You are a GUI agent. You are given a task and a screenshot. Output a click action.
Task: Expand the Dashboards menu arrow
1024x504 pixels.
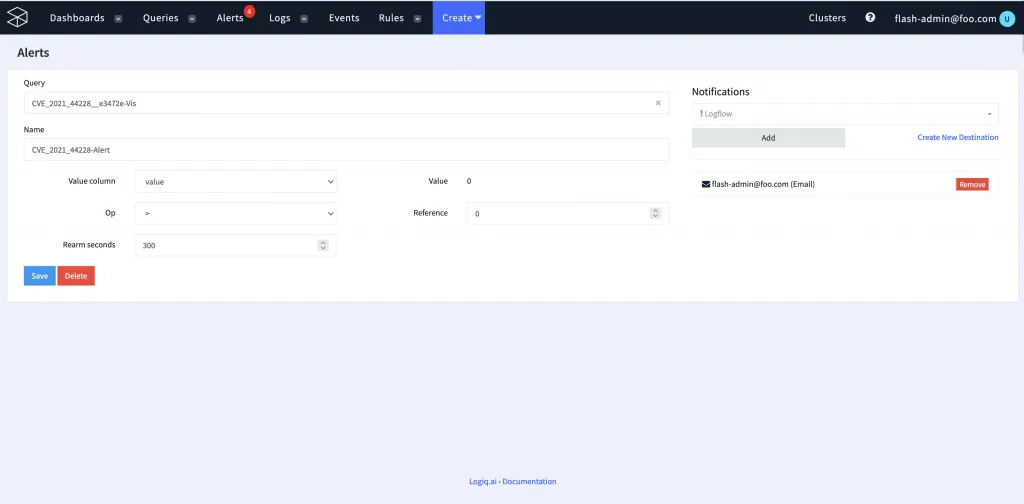click(118, 19)
